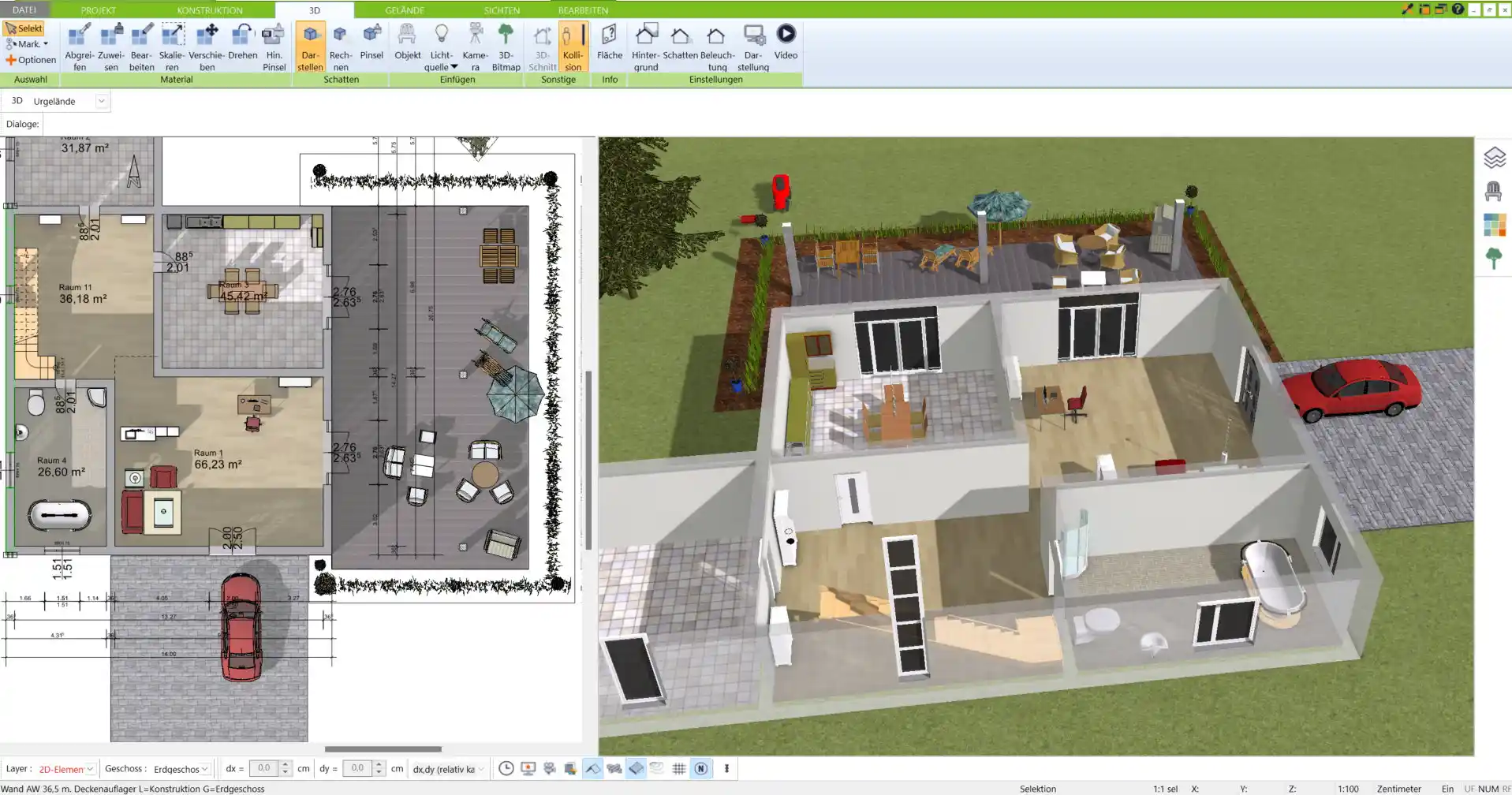Choose the Skalieren material tool
1512x795 pixels.
[172, 47]
